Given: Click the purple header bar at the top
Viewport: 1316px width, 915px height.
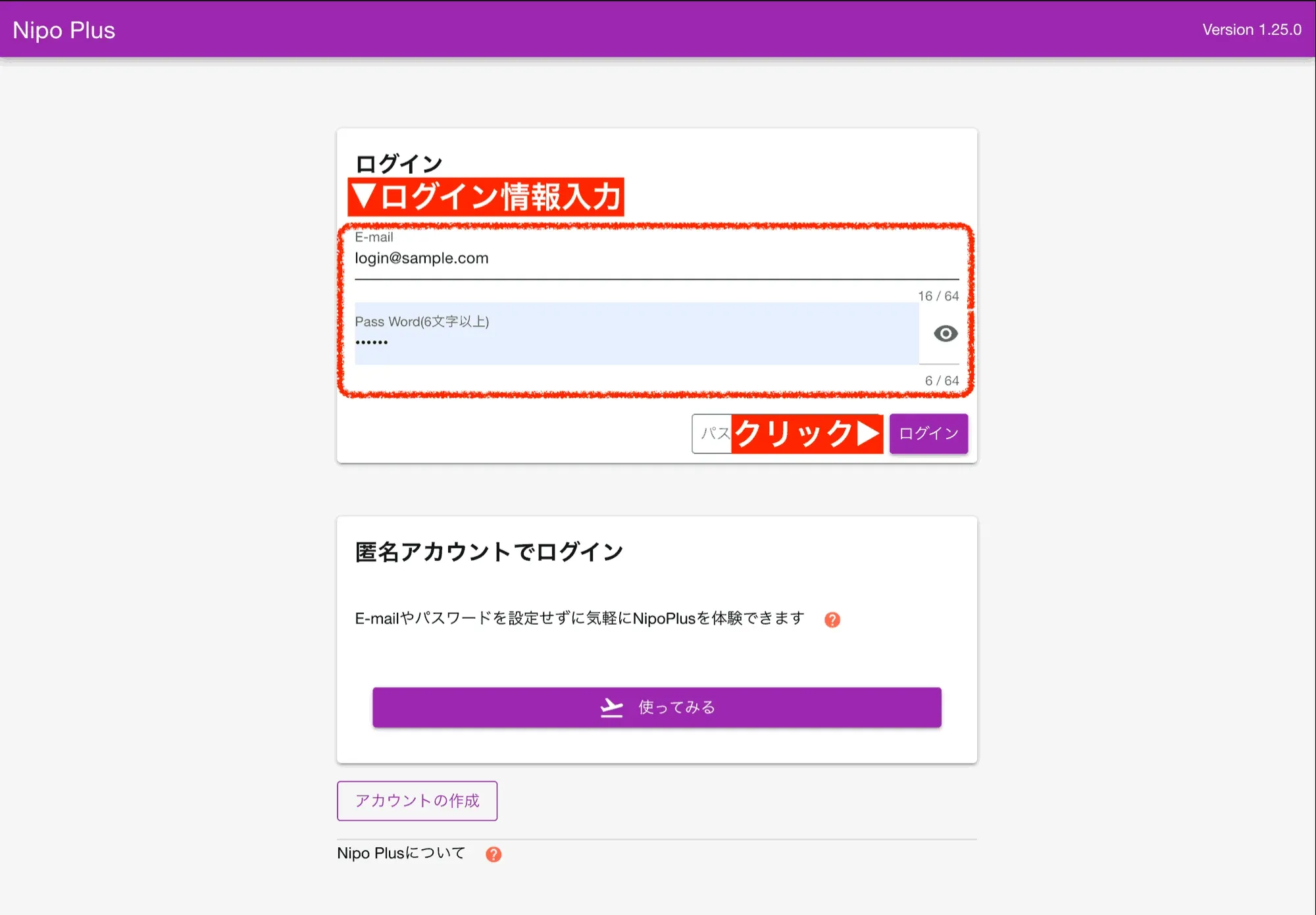Looking at the screenshot, I should coord(658,30).
